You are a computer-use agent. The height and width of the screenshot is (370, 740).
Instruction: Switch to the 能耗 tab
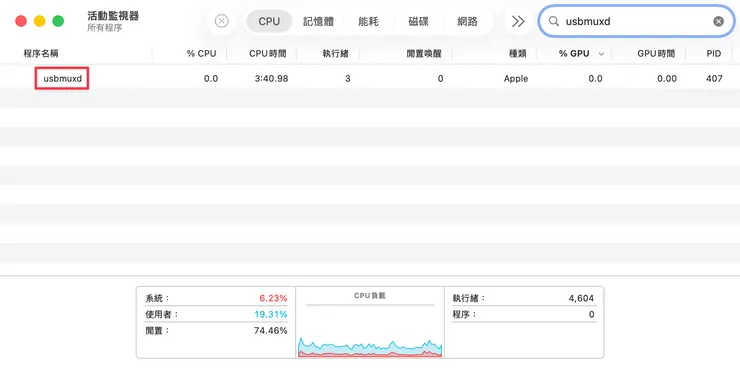click(369, 21)
